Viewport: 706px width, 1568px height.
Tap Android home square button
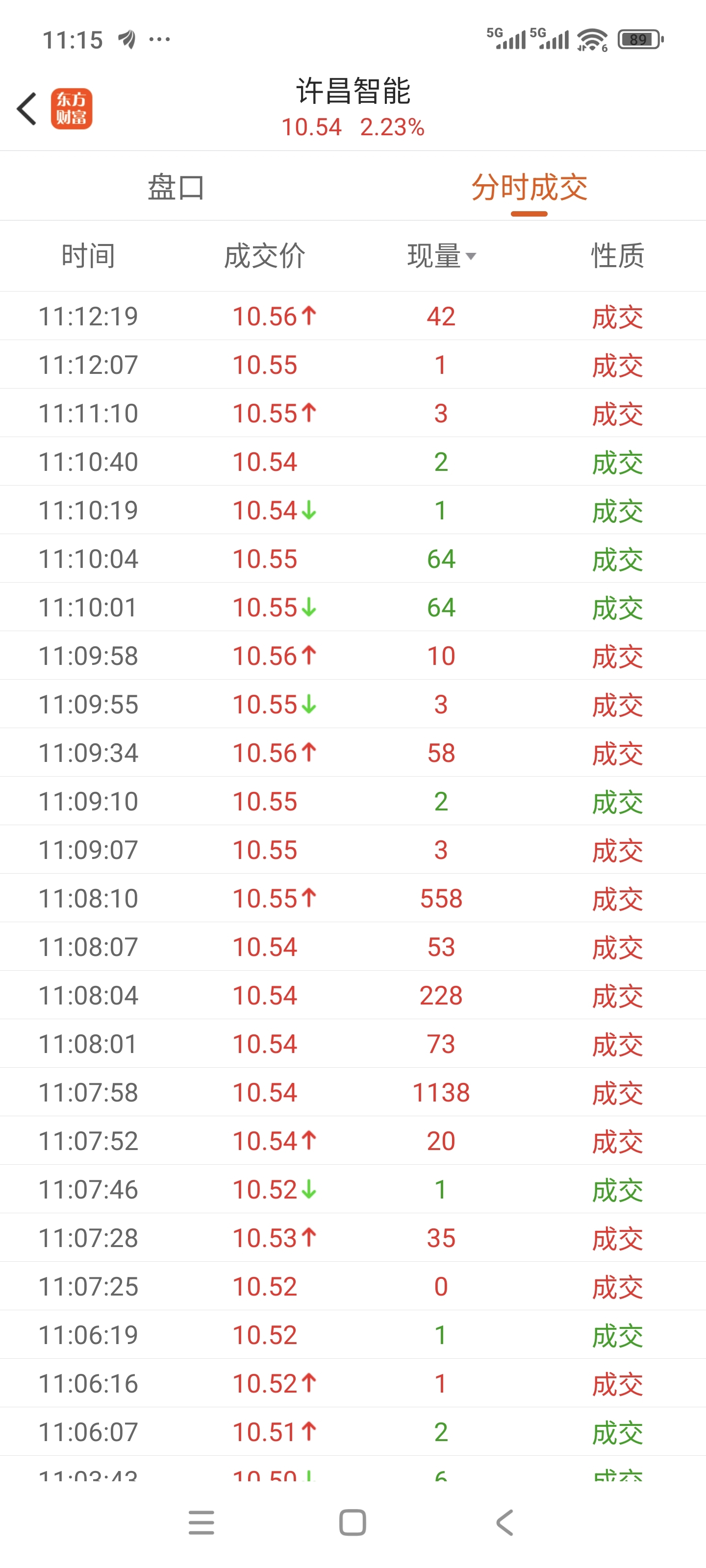coord(353,1522)
